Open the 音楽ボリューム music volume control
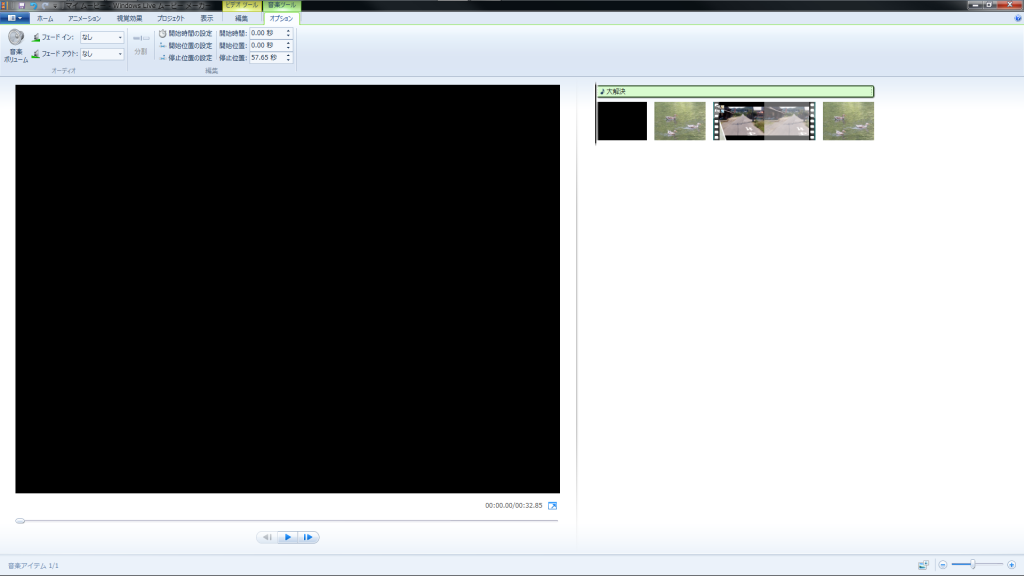Image resolution: width=1024 pixels, height=576 pixels. pyautogui.click(x=16, y=46)
